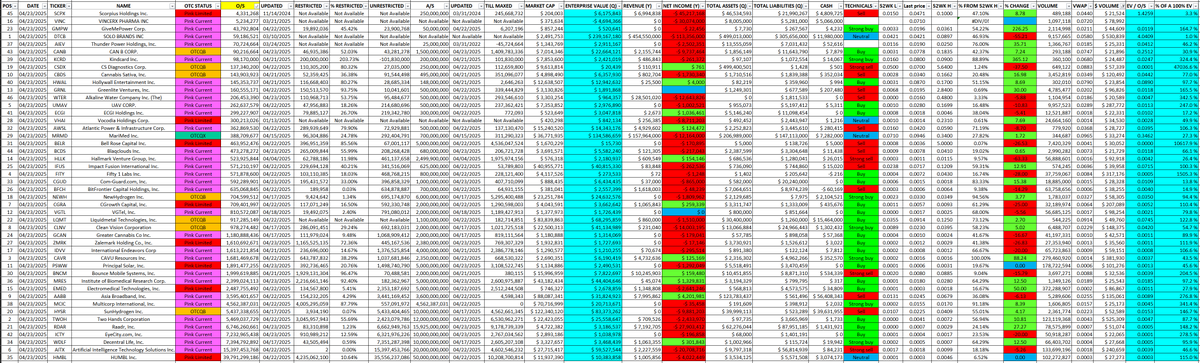Select ticker cell CGUD
1200x363 pixels.
coord(60,182)
